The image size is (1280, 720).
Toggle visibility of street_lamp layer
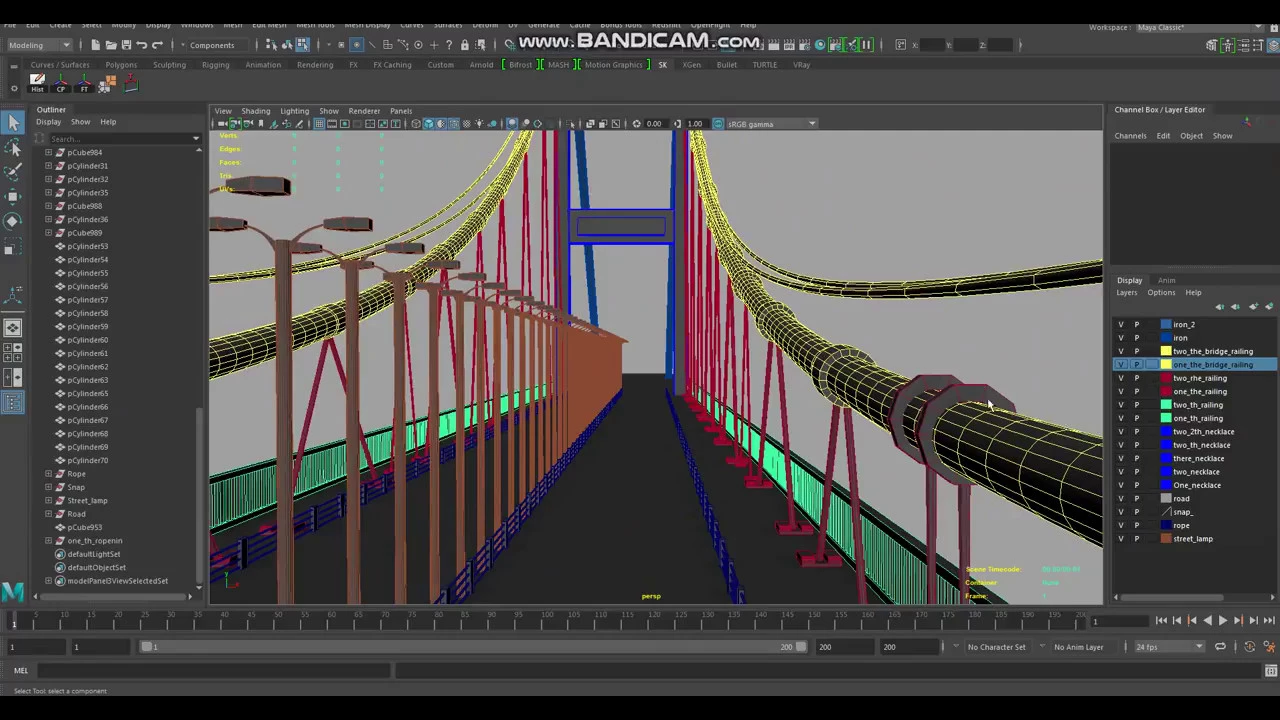click(1120, 538)
